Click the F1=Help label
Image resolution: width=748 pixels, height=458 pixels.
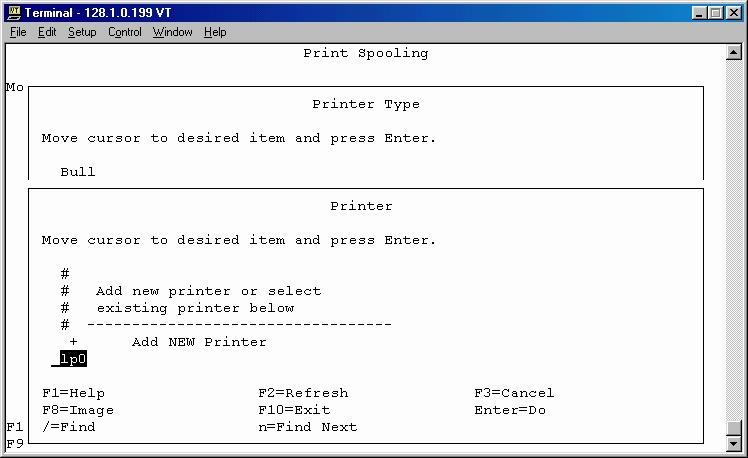pyautogui.click(x=73, y=393)
